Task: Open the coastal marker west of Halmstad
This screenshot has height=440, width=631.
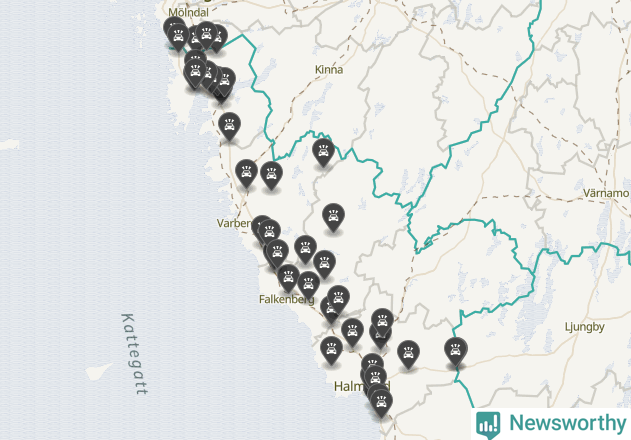Action: (x=331, y=351)
